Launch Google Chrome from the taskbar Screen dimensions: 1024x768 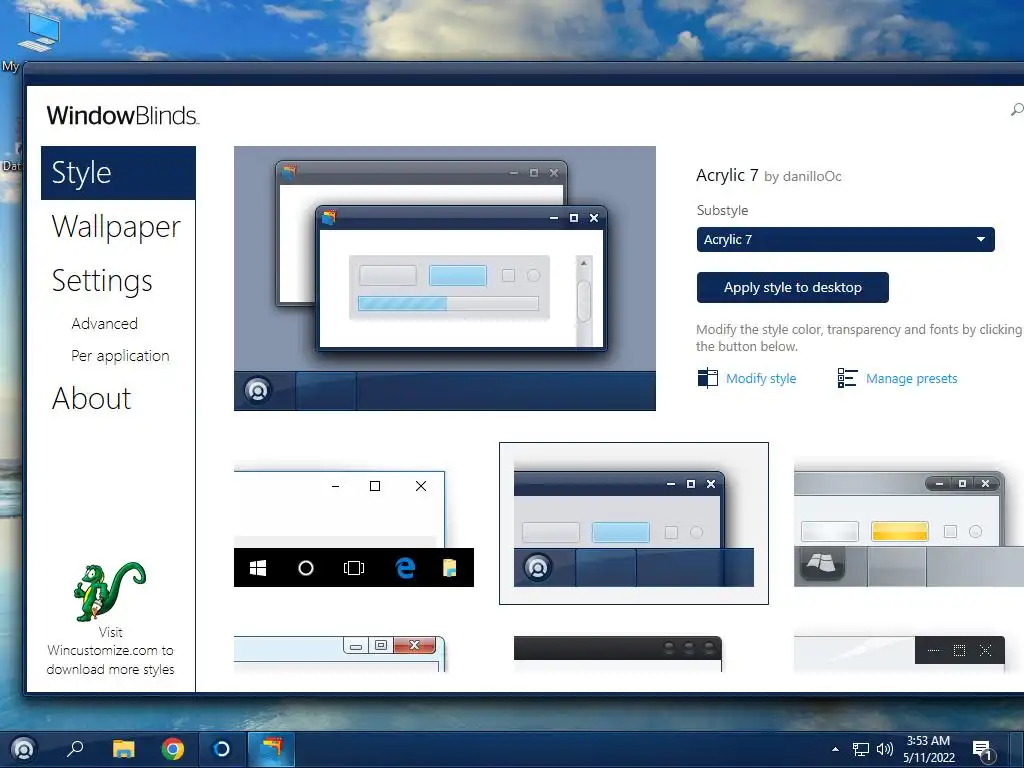(x=172, y=748)
